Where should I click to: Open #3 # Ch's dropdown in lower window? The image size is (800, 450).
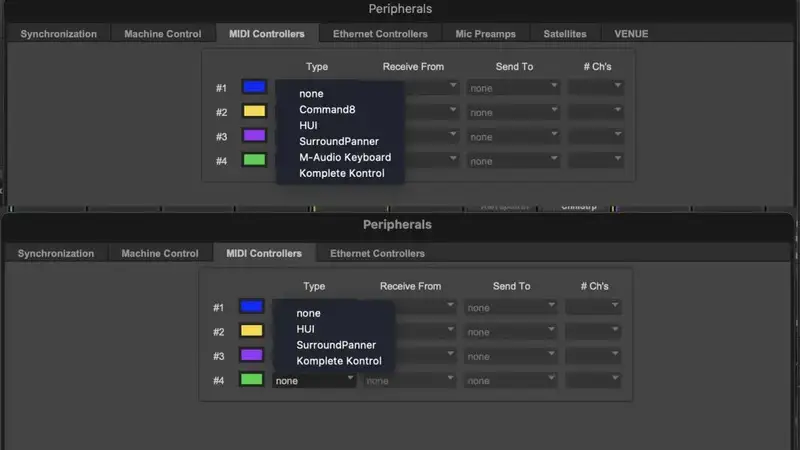pyautogui.click(x=593, y=357)
